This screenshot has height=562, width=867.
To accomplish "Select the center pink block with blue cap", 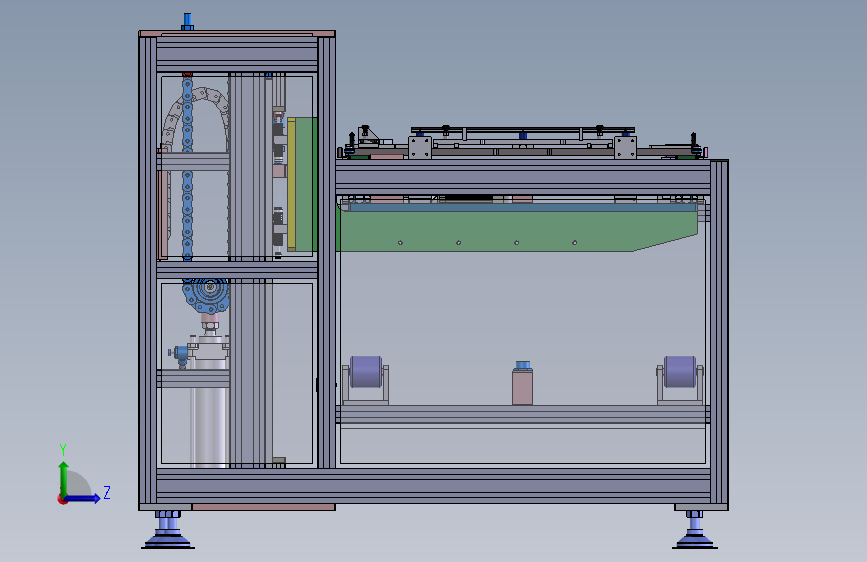I will (x=523, y=383).
